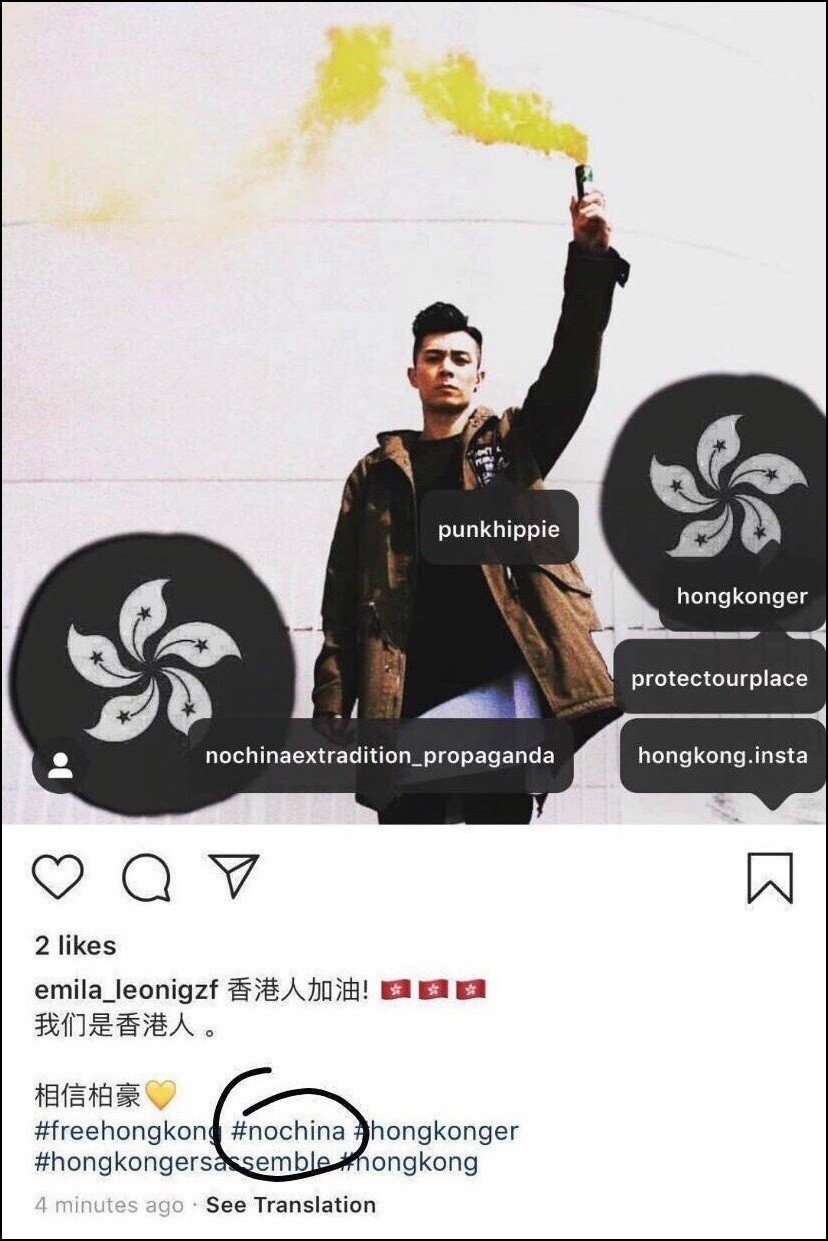
Task: Open the protectourplace tag label
Action: tap(719, 678)
